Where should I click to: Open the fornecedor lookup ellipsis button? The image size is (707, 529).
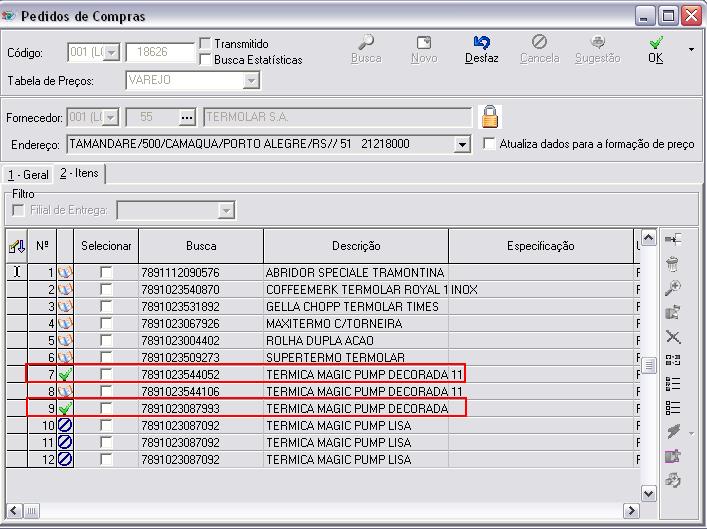pos(186,117)
